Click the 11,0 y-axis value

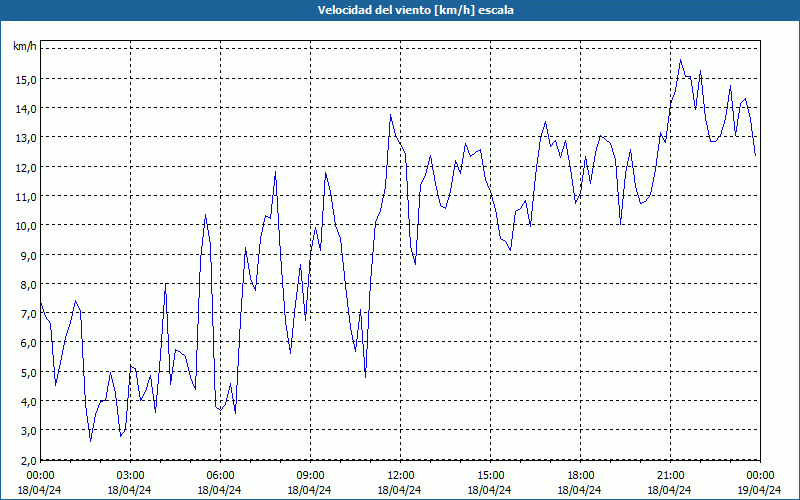(26, 197)
